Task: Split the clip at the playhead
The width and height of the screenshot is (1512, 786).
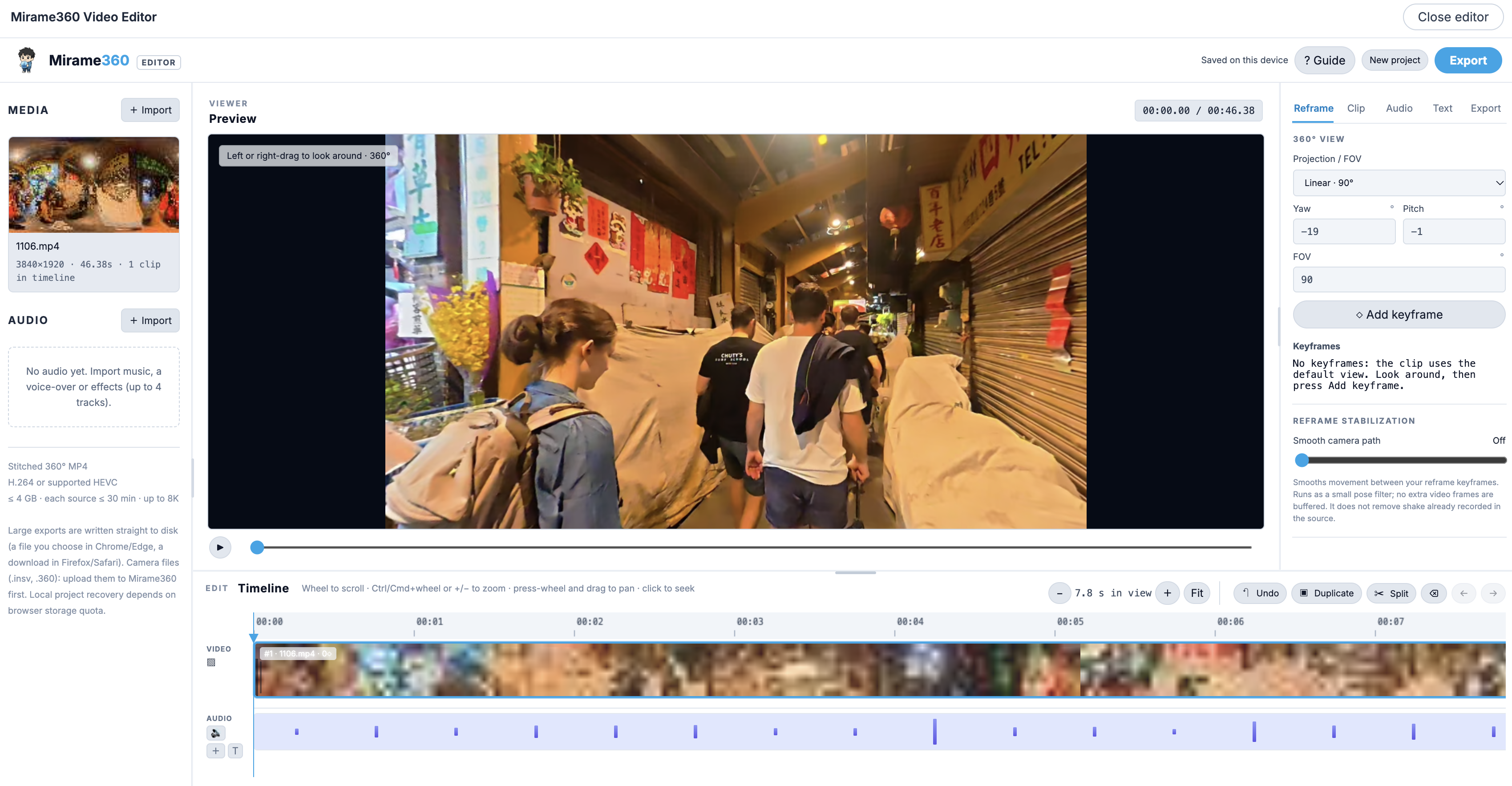Action: pyautogui.click(x=1392, y=593)
